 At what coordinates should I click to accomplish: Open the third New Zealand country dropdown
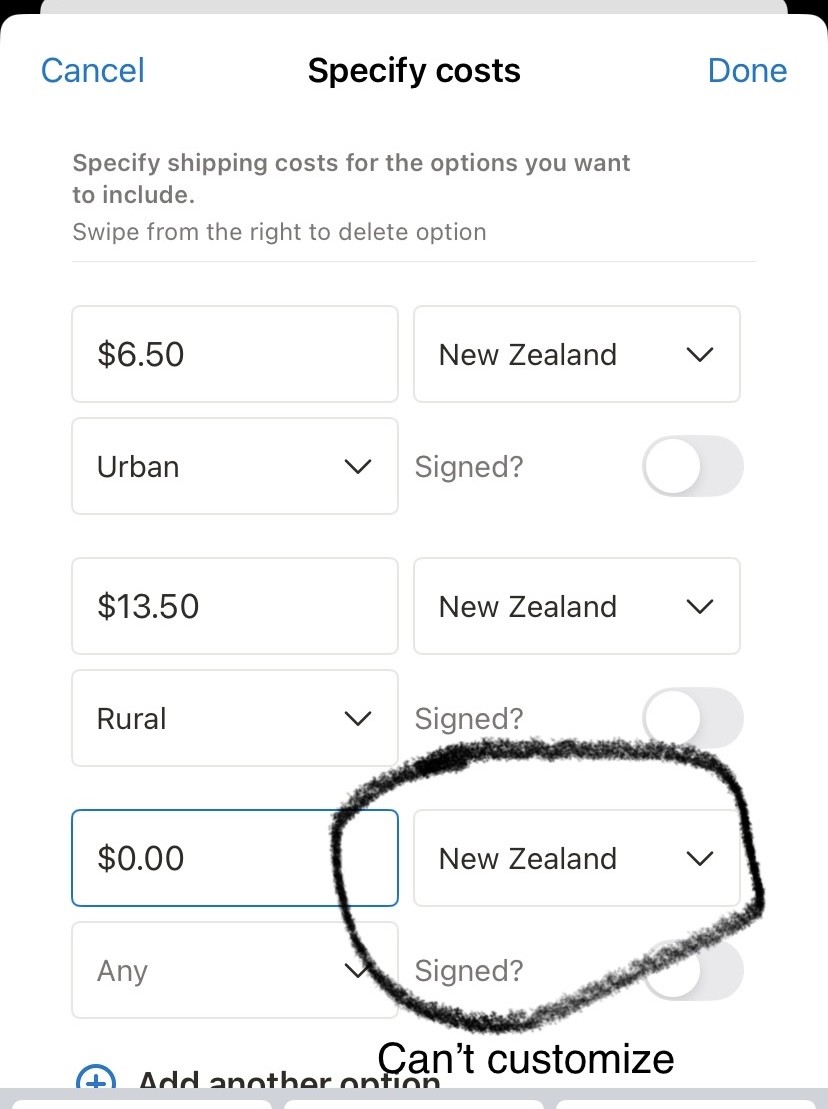click(x=576, y=858)
